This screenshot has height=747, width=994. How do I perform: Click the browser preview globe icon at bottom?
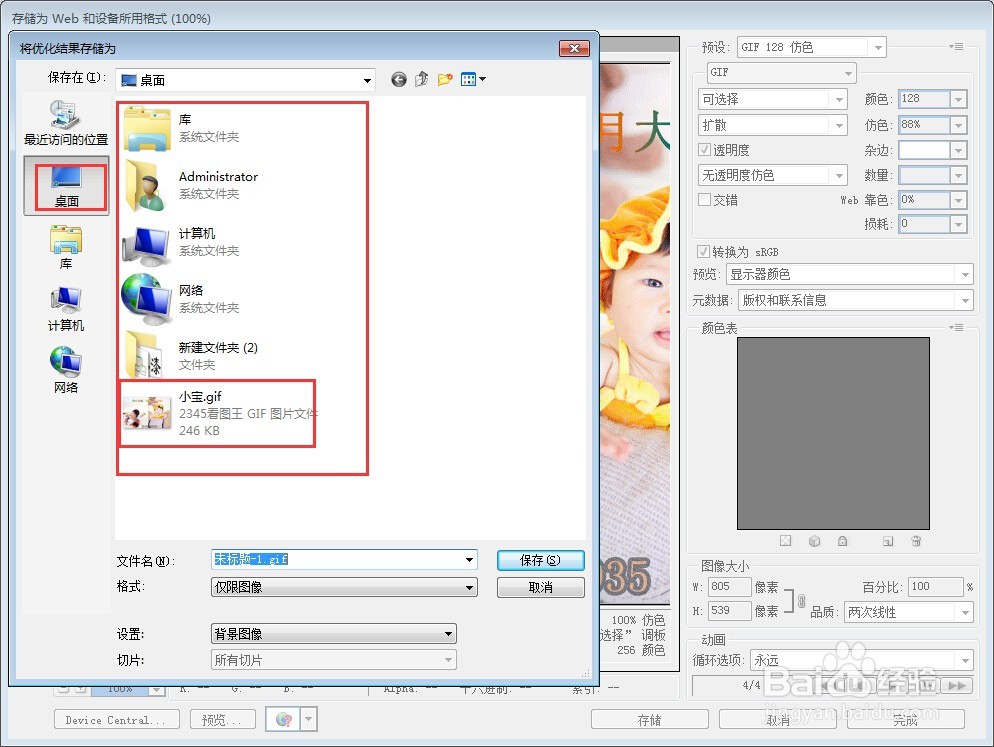pos(286,719)
